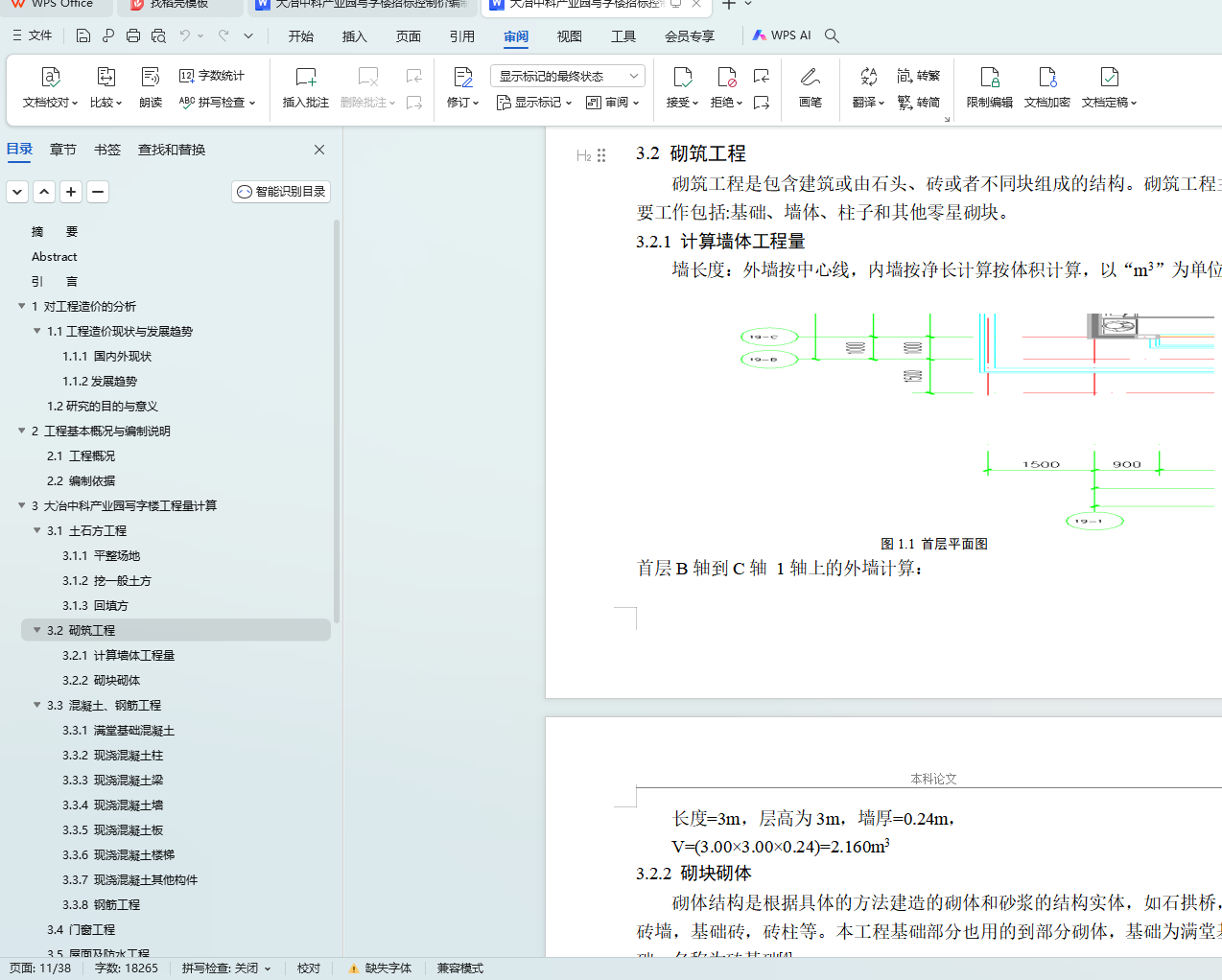
Task: Click the collapse-level minus button in outline
Action: point(98,192)
